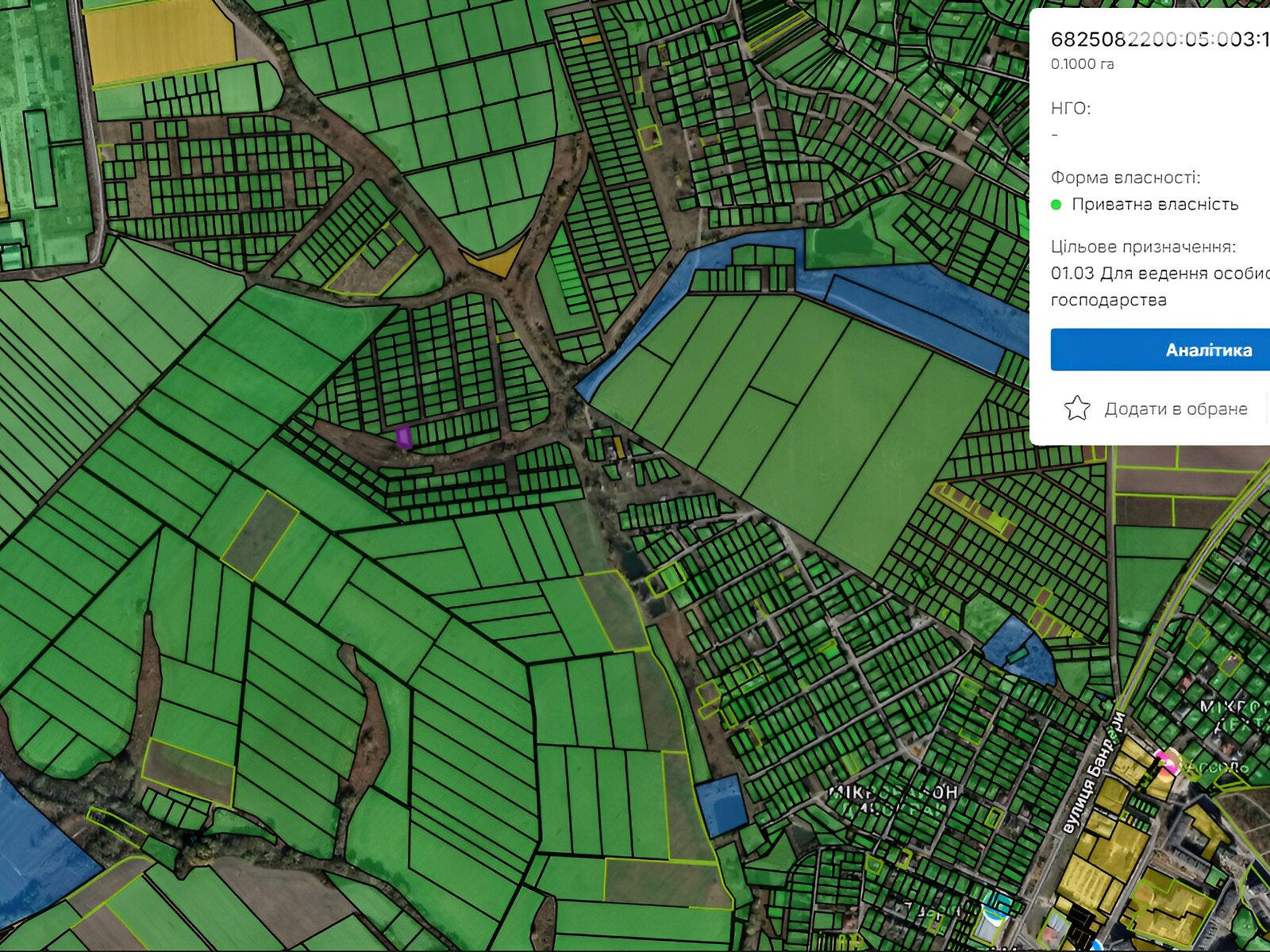Click the purple highlighted parcel on the map

coord(403,436)
